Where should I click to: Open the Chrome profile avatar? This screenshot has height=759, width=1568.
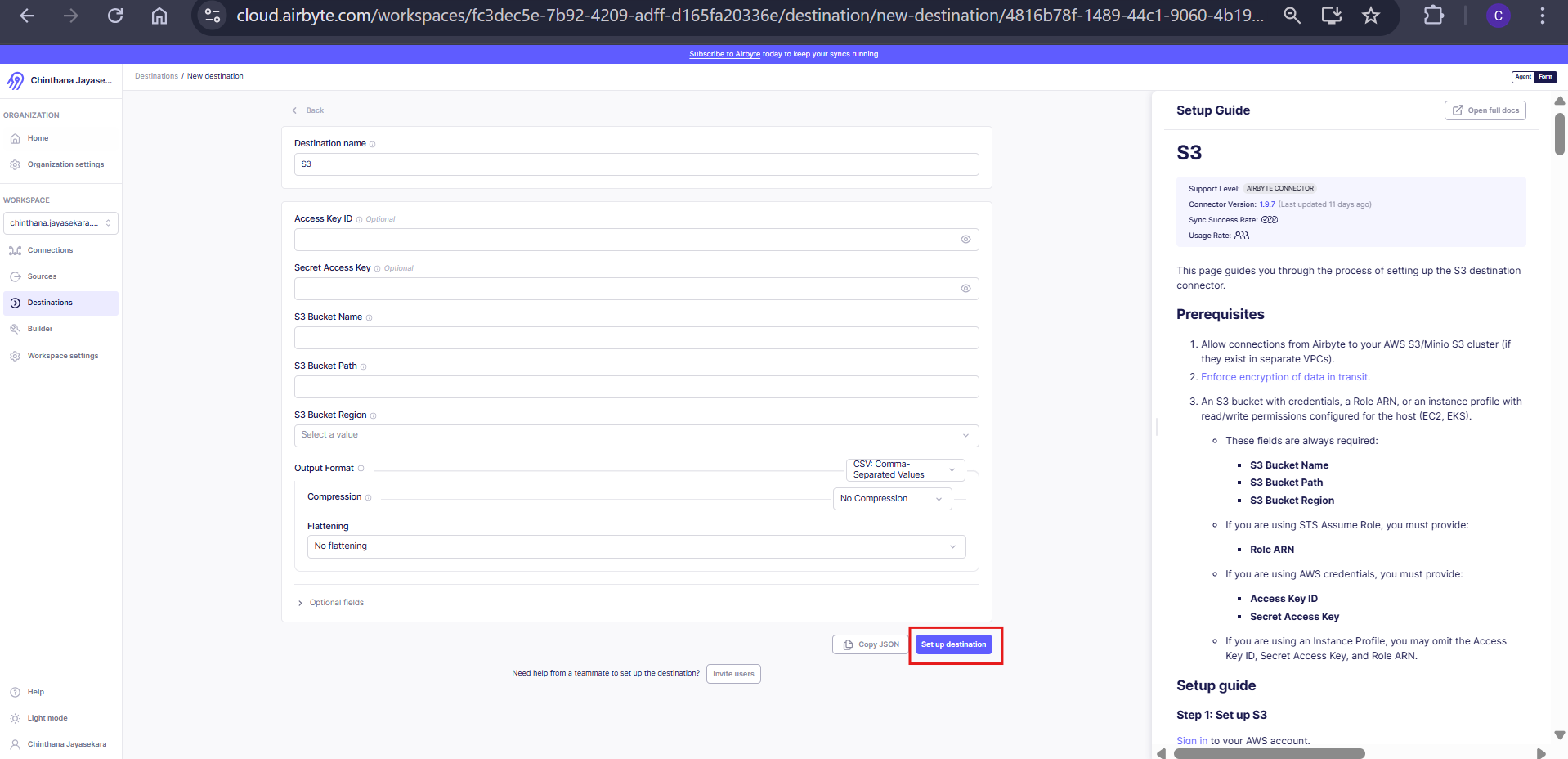point(1498,16)
